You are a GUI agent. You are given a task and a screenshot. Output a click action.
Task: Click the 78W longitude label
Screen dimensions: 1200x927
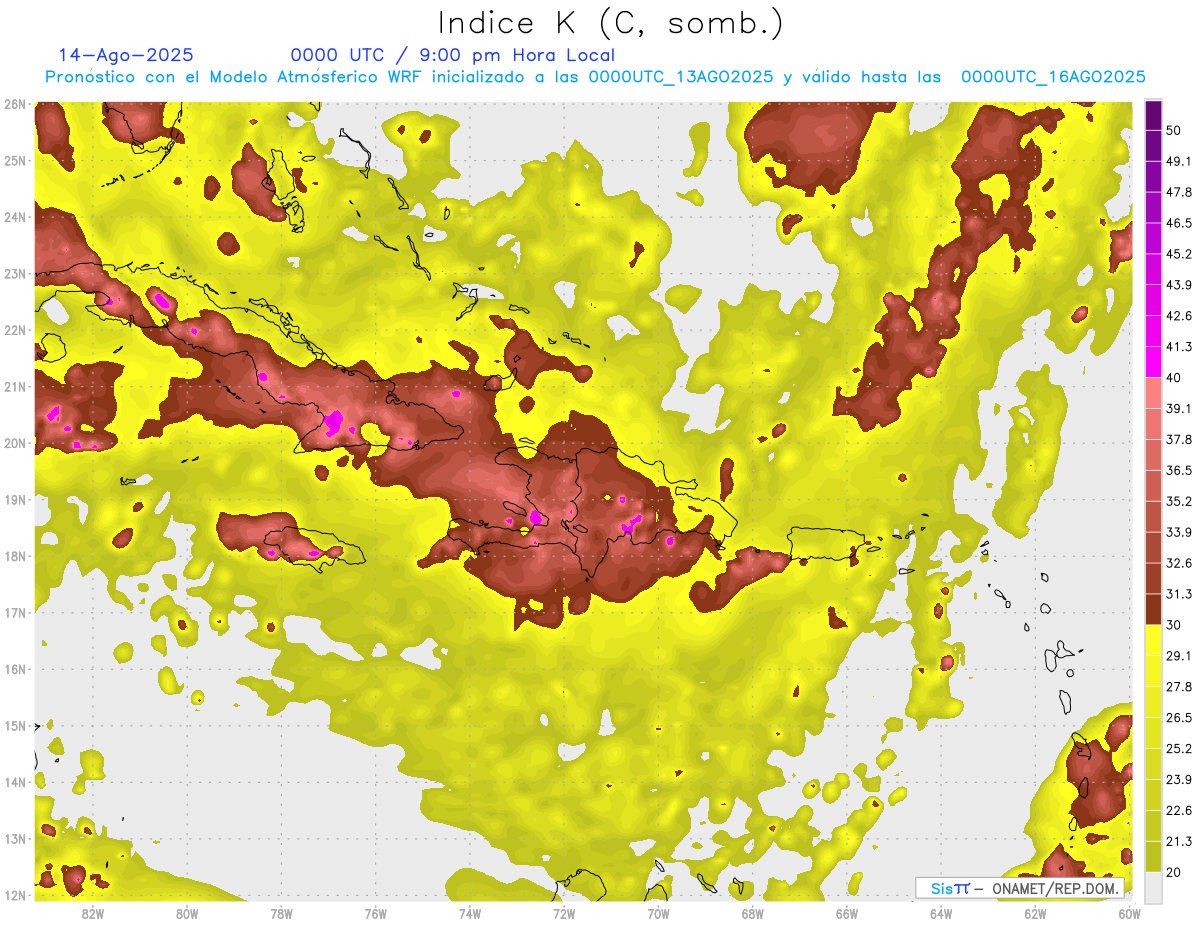click(281, 914)
